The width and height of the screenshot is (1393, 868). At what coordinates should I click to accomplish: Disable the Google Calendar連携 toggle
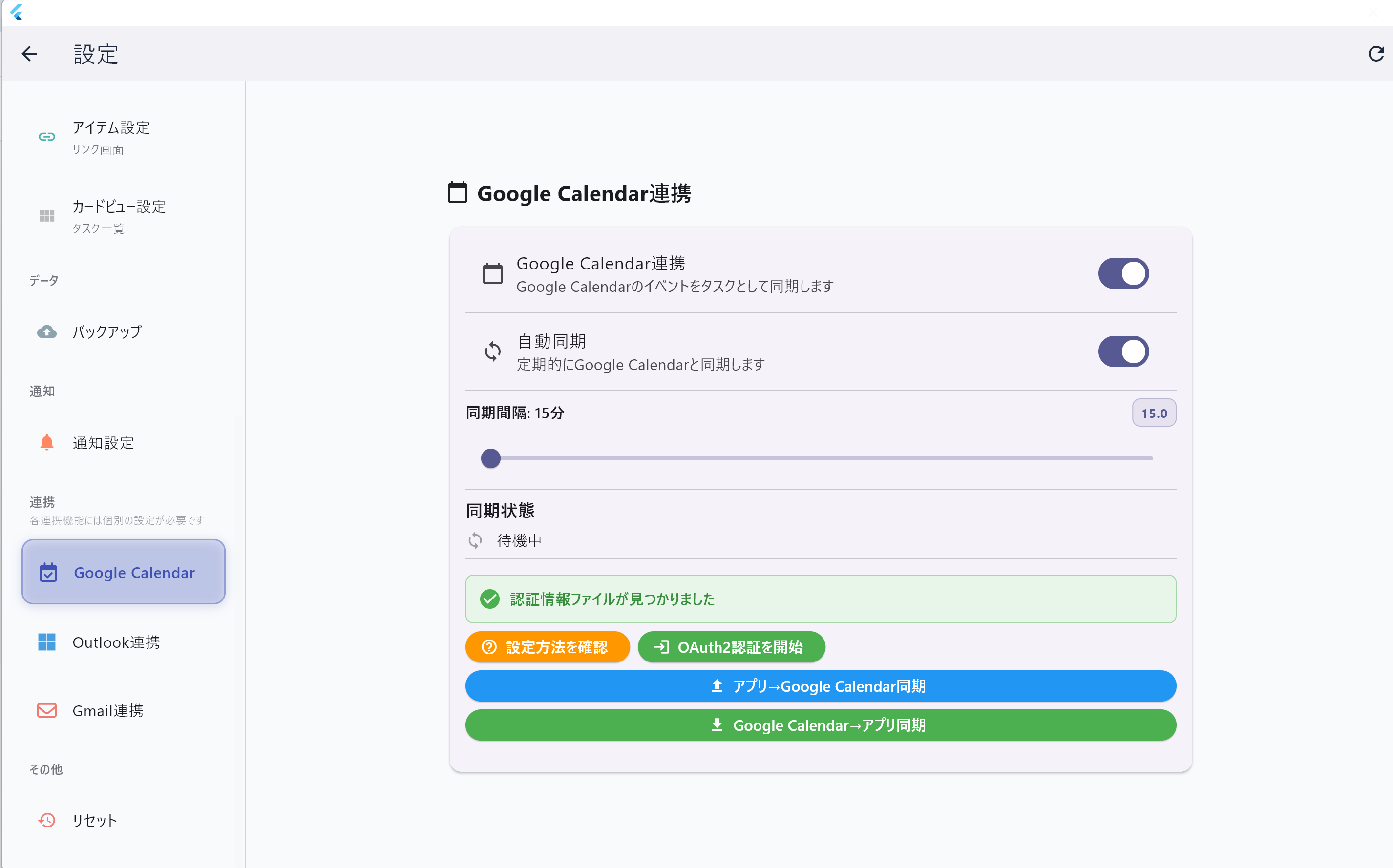click(1122, 273)
